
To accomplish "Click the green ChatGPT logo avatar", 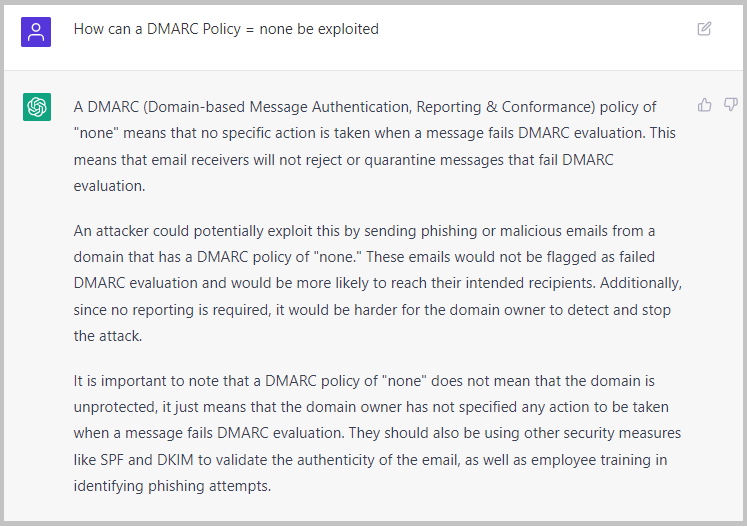I will pyautogui.click(x=37, y=107).
